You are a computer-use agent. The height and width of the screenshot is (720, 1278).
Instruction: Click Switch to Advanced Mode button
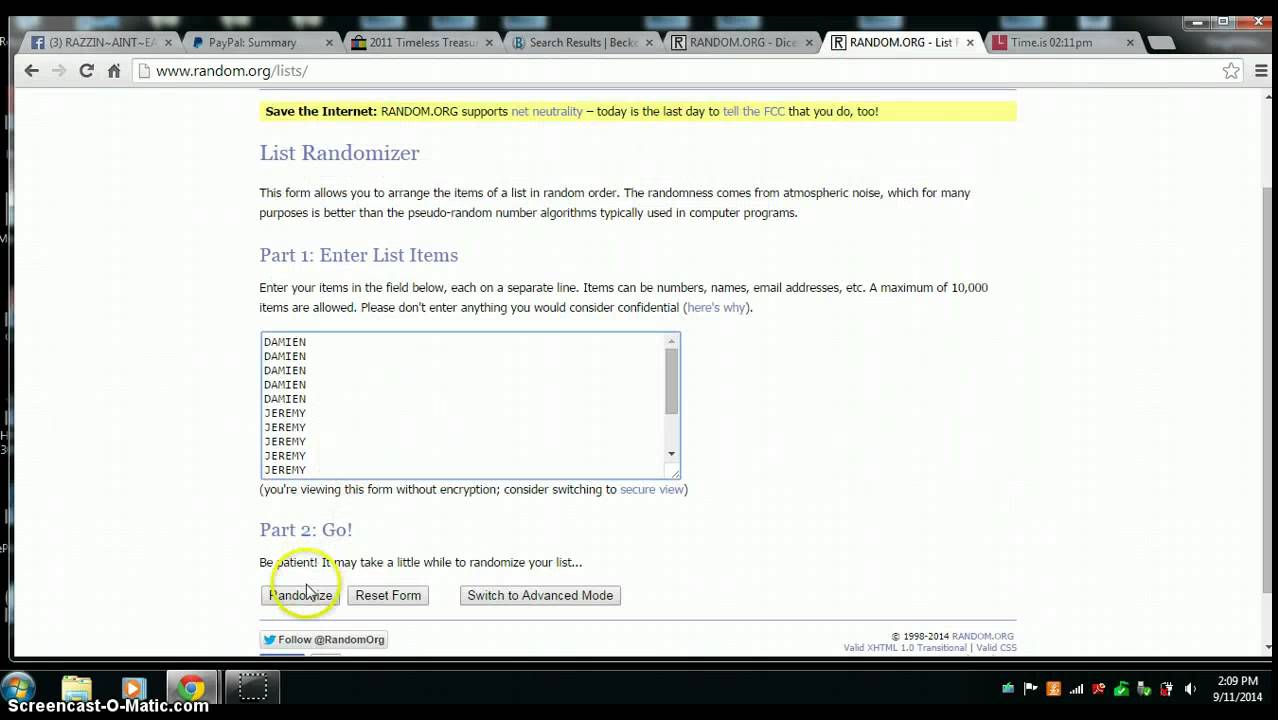540,595
